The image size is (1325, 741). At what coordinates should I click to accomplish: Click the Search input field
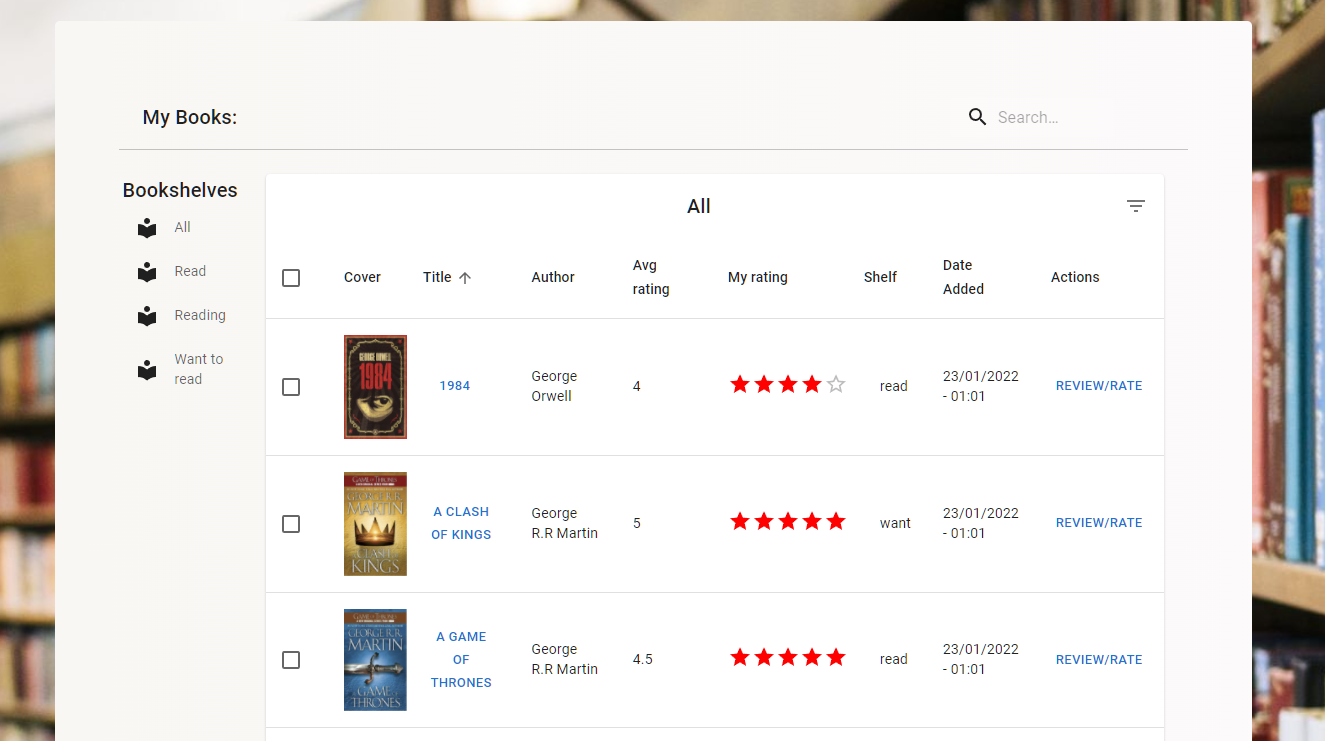pos(1050,118)
